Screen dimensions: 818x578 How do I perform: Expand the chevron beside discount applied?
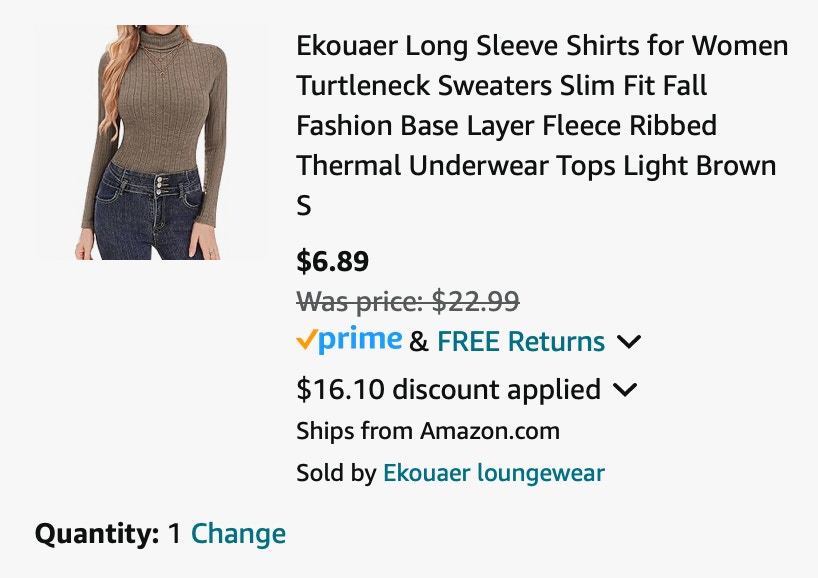(x=624, y=390)
